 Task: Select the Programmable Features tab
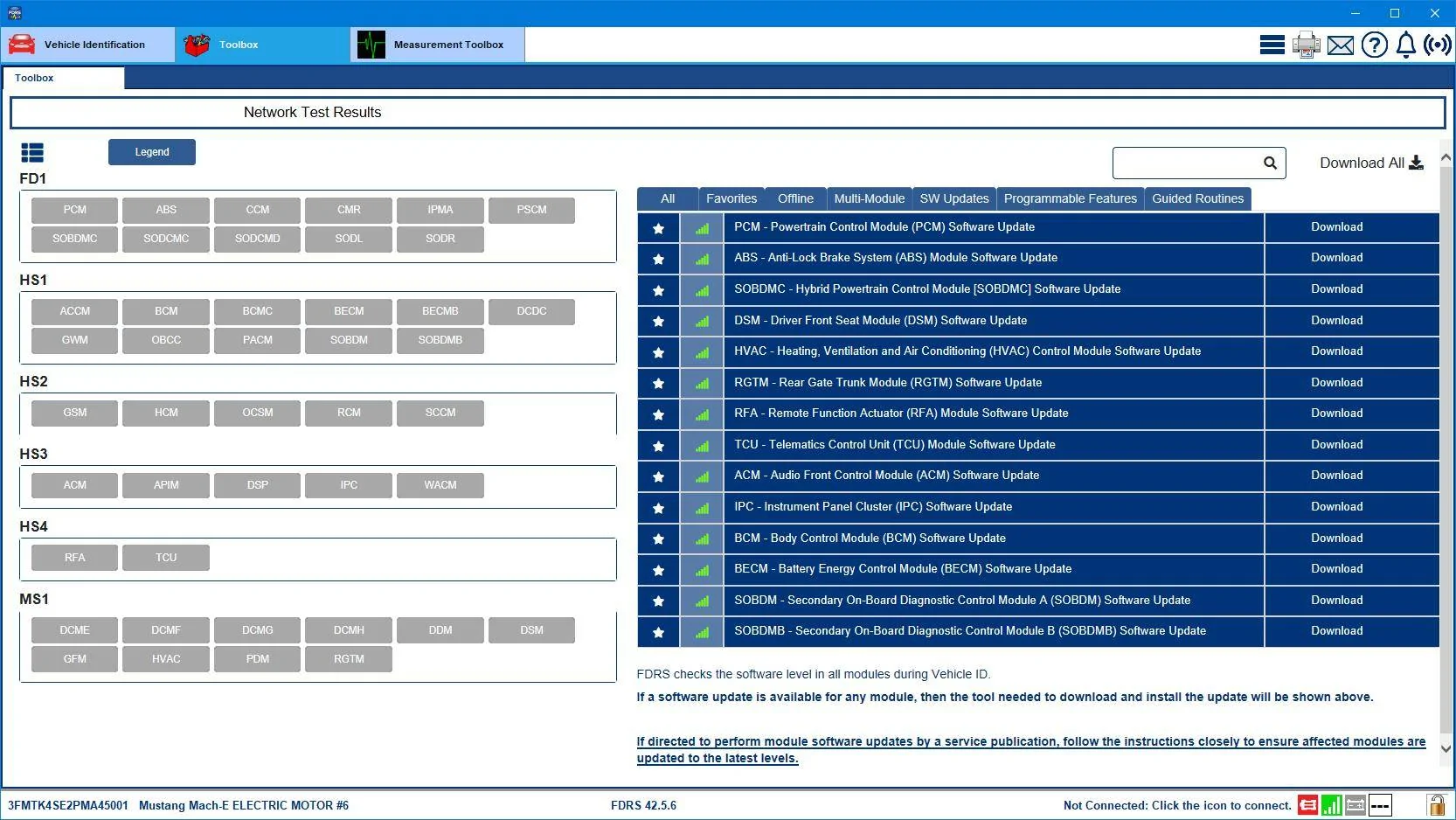1070,198
